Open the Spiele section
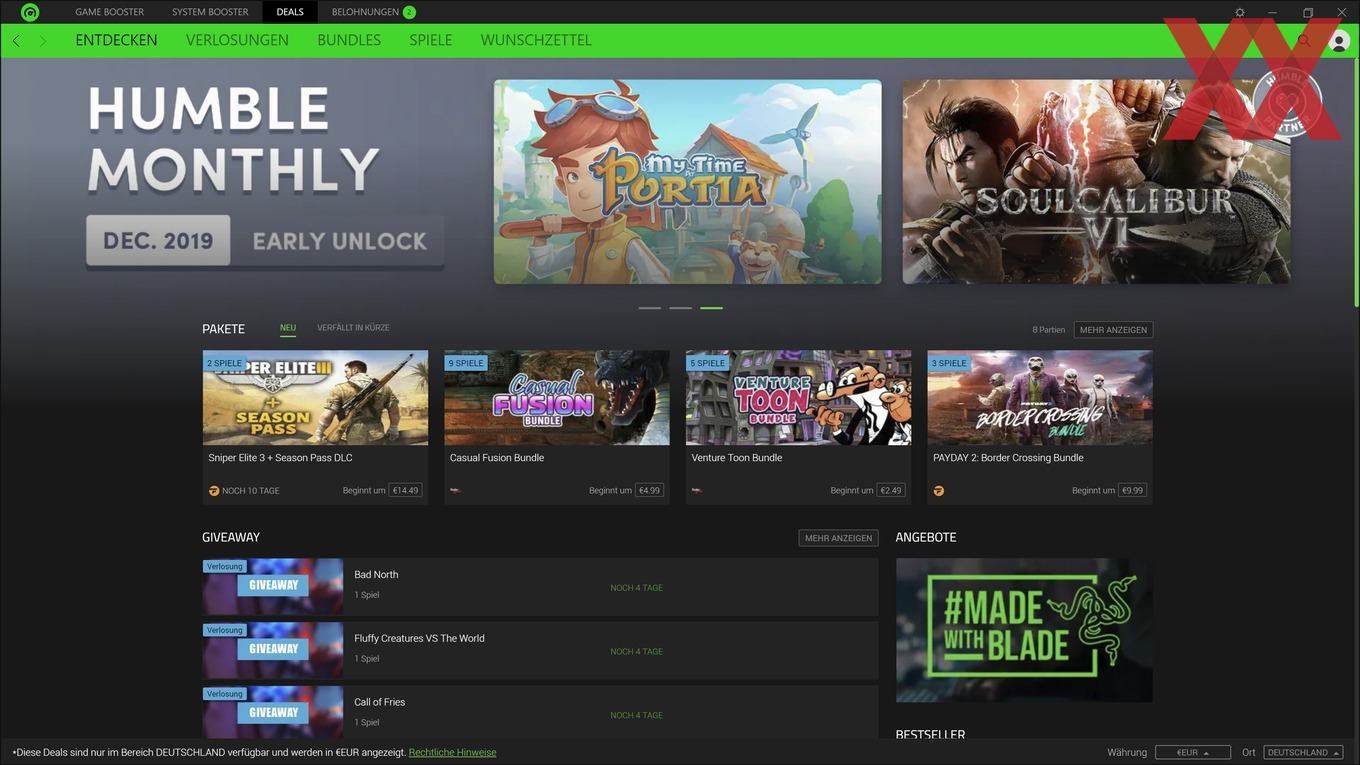 click(431, 40)
